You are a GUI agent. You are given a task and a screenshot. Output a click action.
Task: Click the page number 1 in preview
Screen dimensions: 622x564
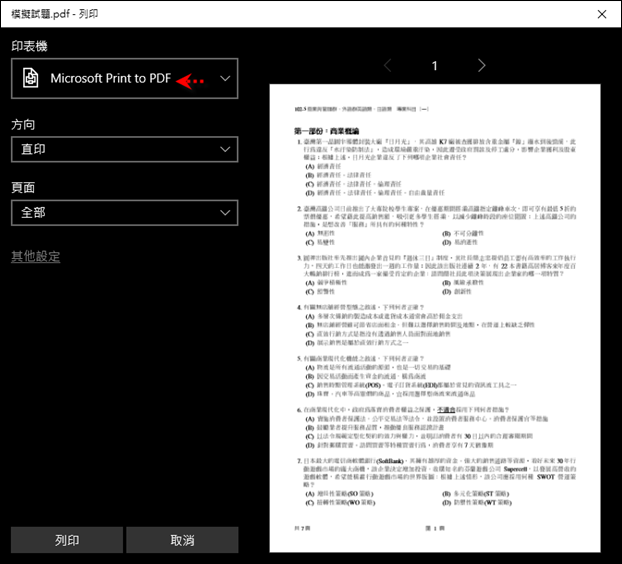435,66
